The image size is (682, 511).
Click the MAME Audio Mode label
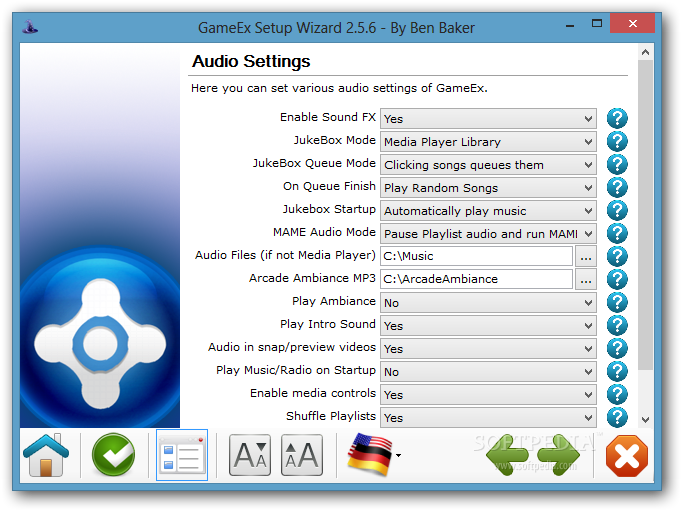pos(324,232)
